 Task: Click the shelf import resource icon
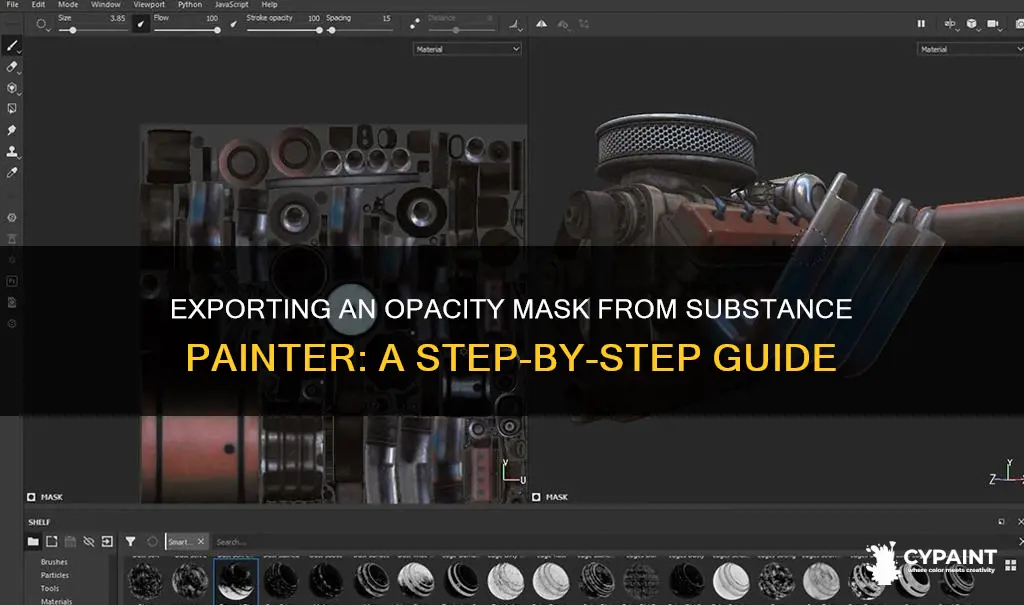[52, 542]
